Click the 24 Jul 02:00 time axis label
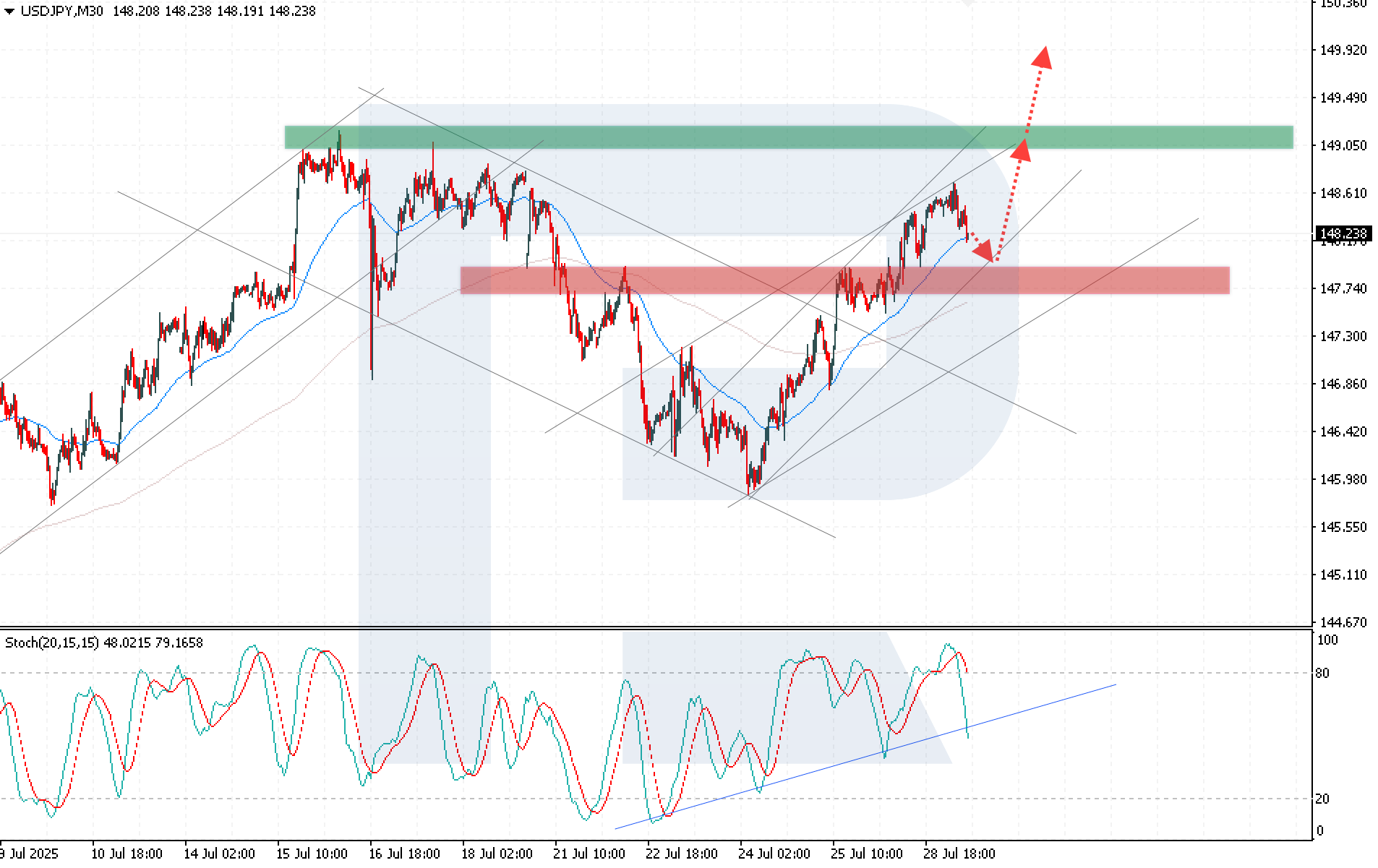 pyautogui.click(x=774, y=854)
